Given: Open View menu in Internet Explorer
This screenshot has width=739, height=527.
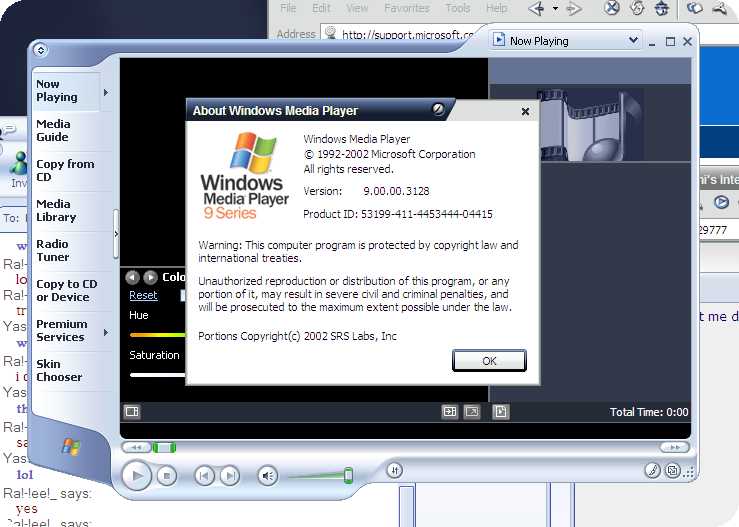Looking at the screenshot, I should [357, 8].
